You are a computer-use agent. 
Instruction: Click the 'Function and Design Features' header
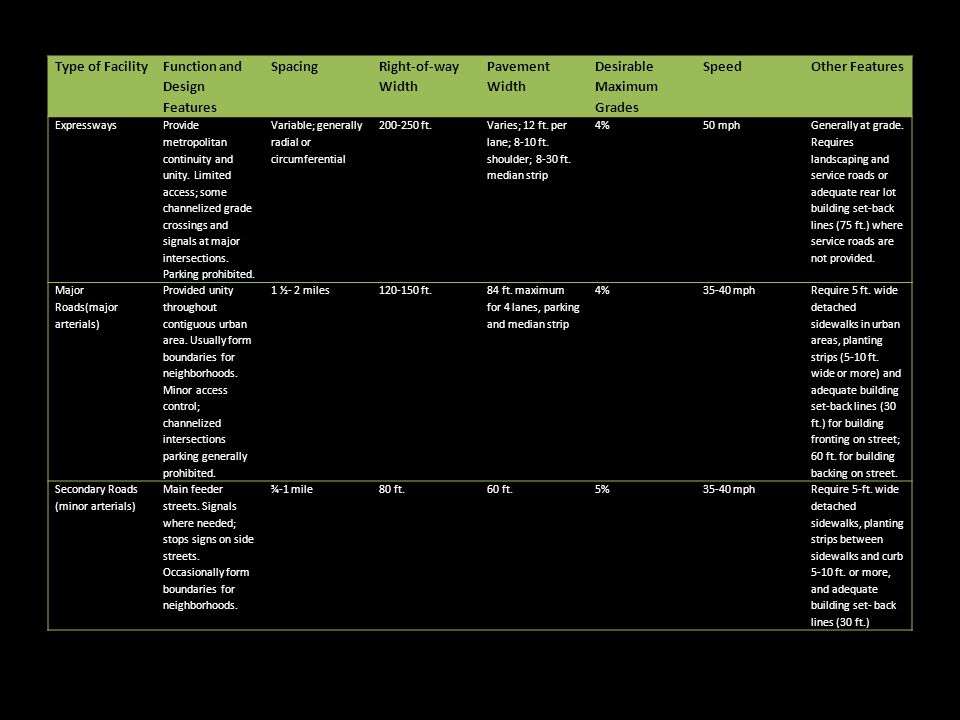[202, 87]
